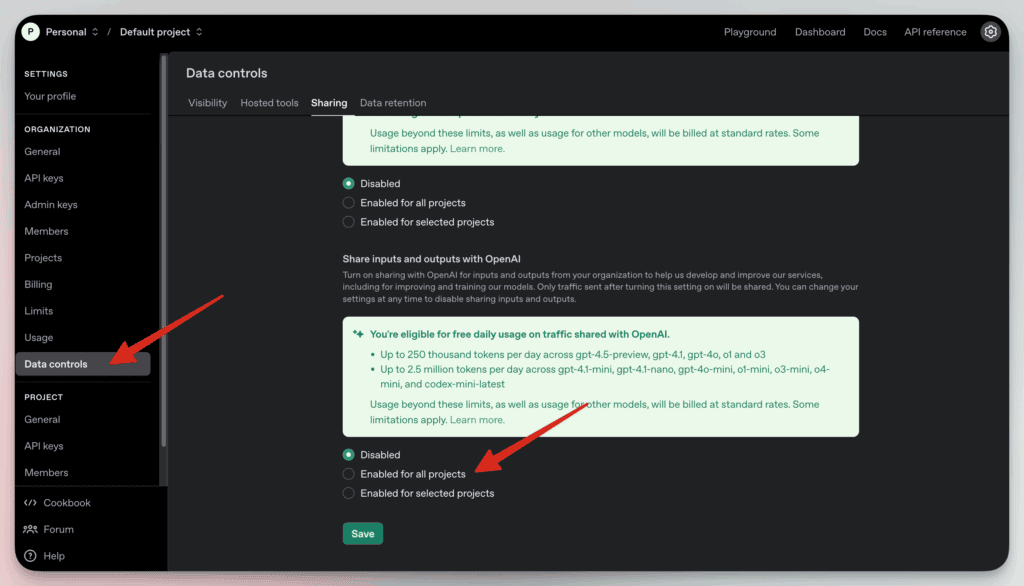
Task: Open Admin keys page
Action: coord(51,204)
